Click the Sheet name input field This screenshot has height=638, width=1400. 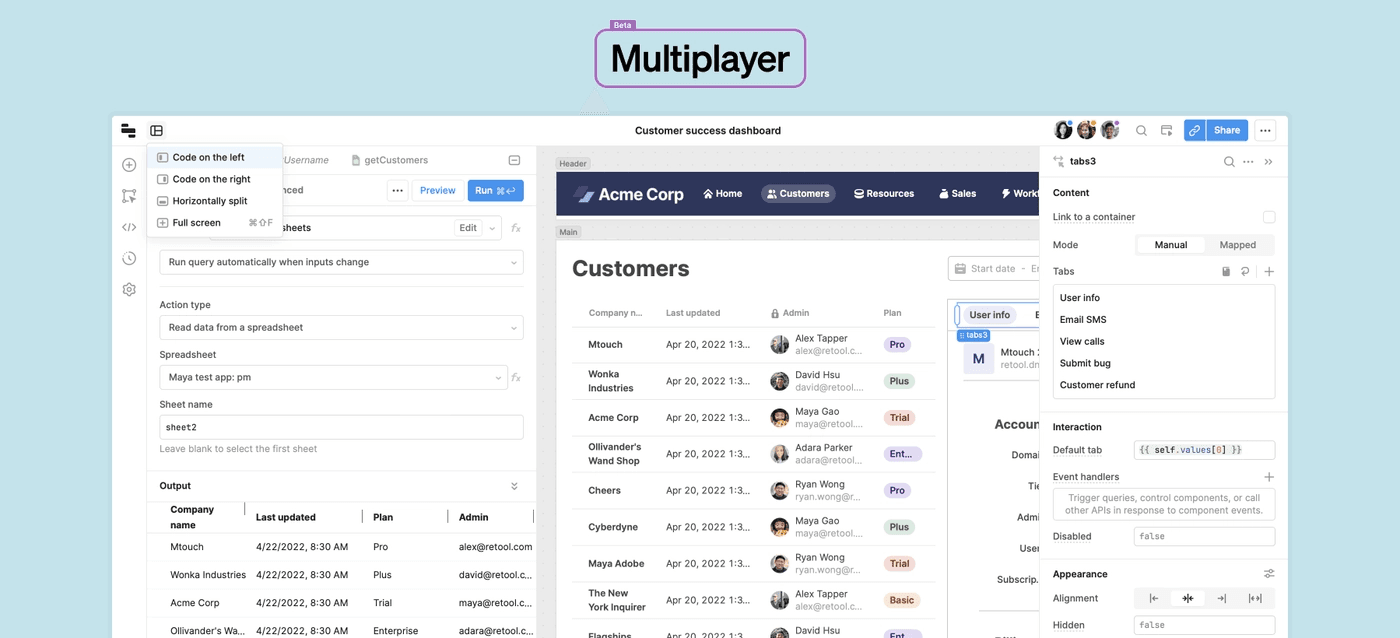click(x=341, y=427)
